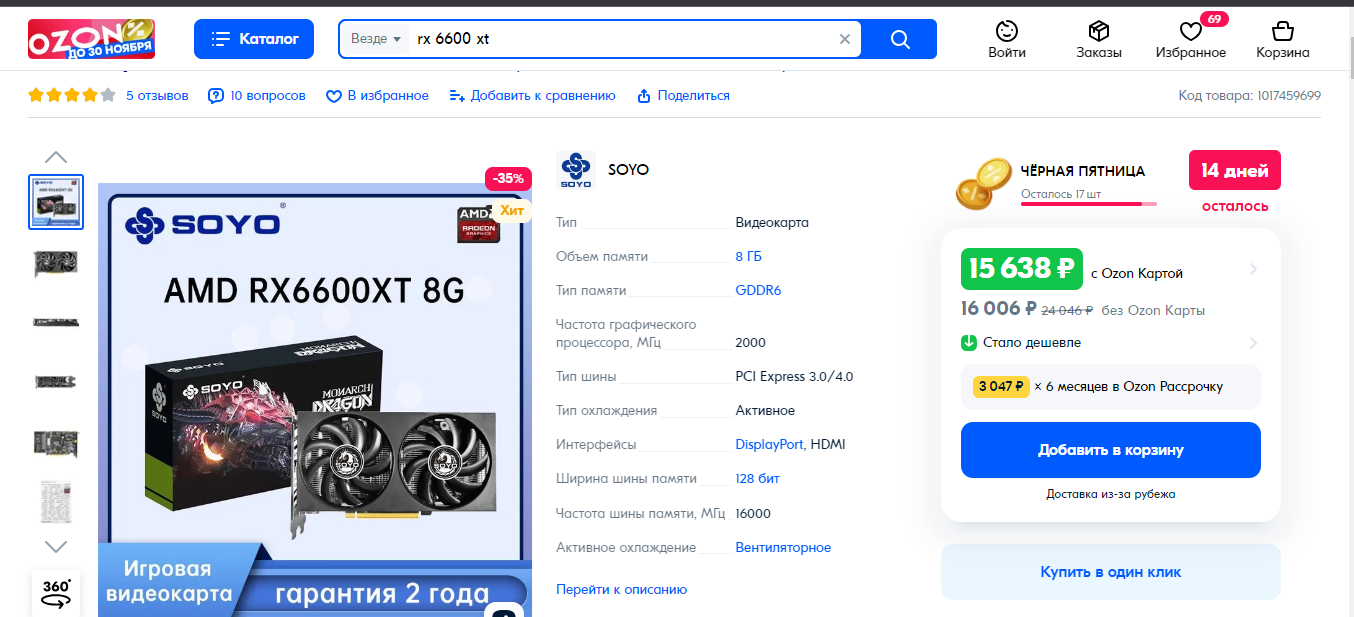1354x617 pixels.
Task: Click Поделиться share link
Action: click(x=683, y=96)
